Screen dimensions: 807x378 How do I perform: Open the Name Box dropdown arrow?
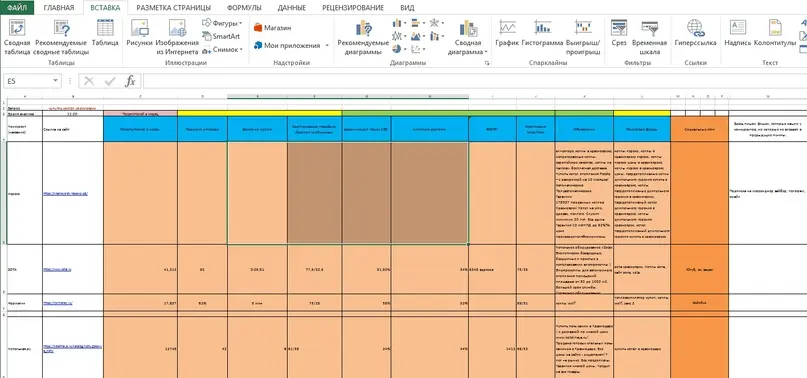coord(56,81)
